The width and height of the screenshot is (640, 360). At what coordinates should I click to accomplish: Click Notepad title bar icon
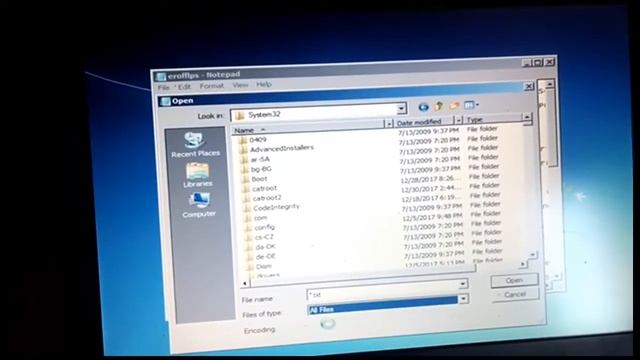tap(161, 76)
